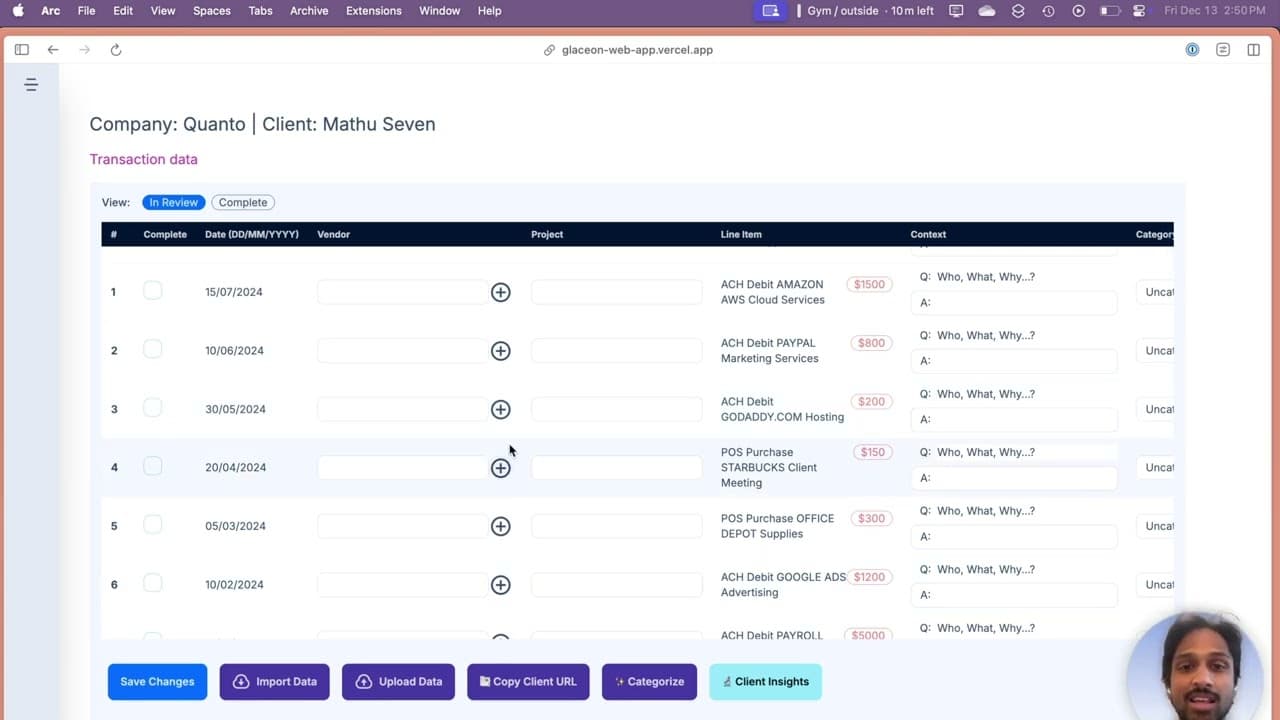Click the vendor field in row 5
The height and width of the screenshot is (720, 1280).
tap(402, 526)
